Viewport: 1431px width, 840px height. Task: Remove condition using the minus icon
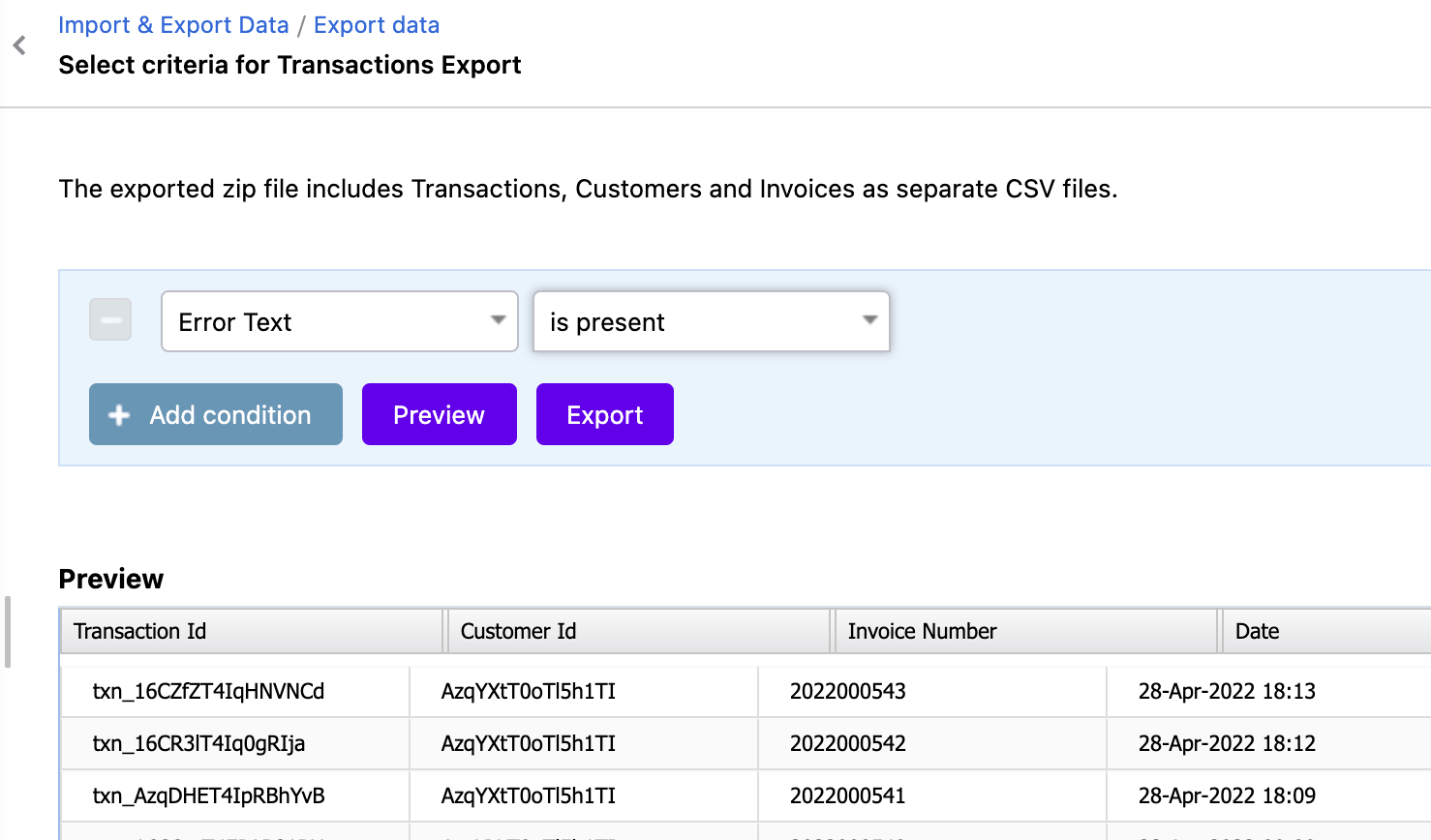pos(110,320)
